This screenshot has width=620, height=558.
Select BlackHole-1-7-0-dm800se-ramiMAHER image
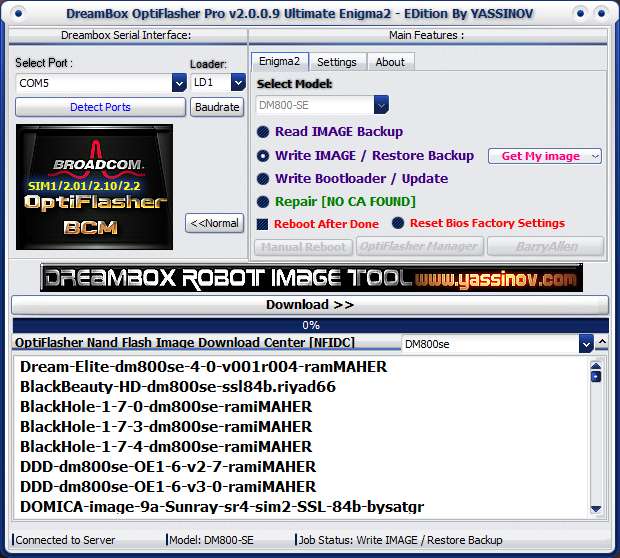click(x=166, y=407)
